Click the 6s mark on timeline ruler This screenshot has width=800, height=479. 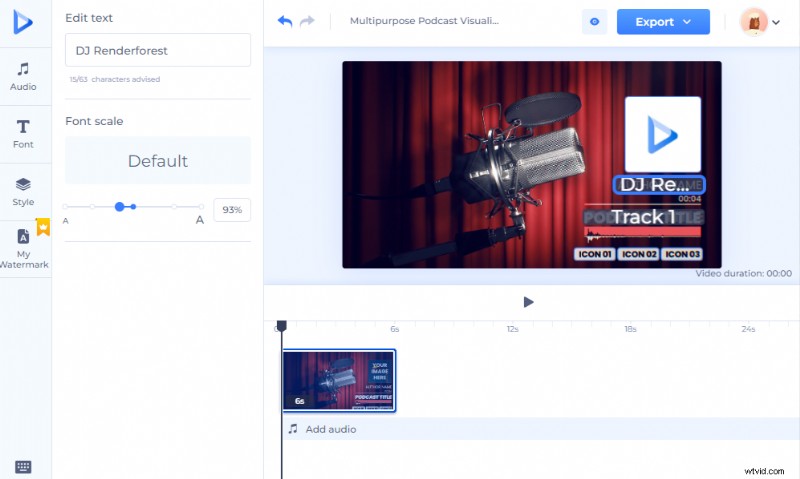point(395,329)
